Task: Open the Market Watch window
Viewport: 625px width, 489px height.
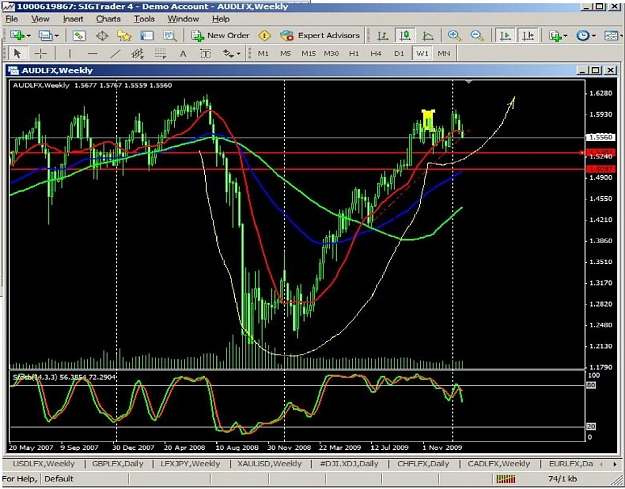Action: pyautogui.click(x=79, y=35)
